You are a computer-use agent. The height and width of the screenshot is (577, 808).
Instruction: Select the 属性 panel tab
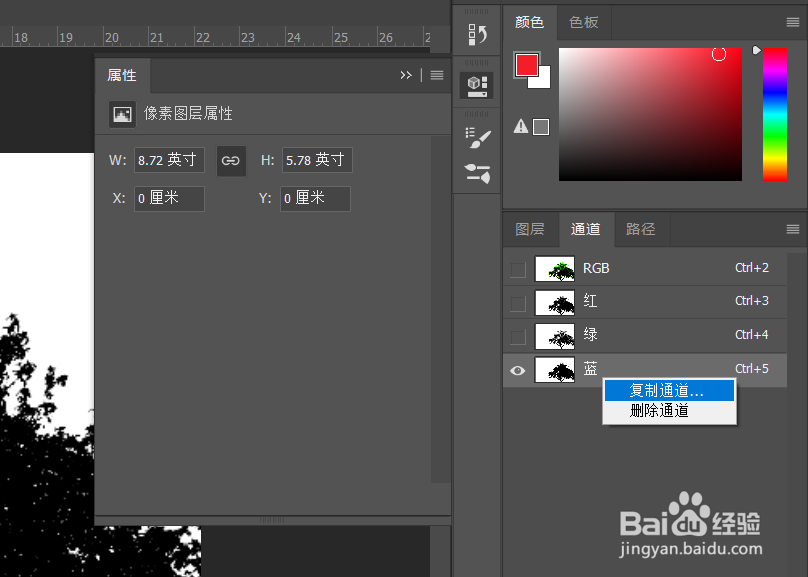pyautogui.click(x=122, y=75)
